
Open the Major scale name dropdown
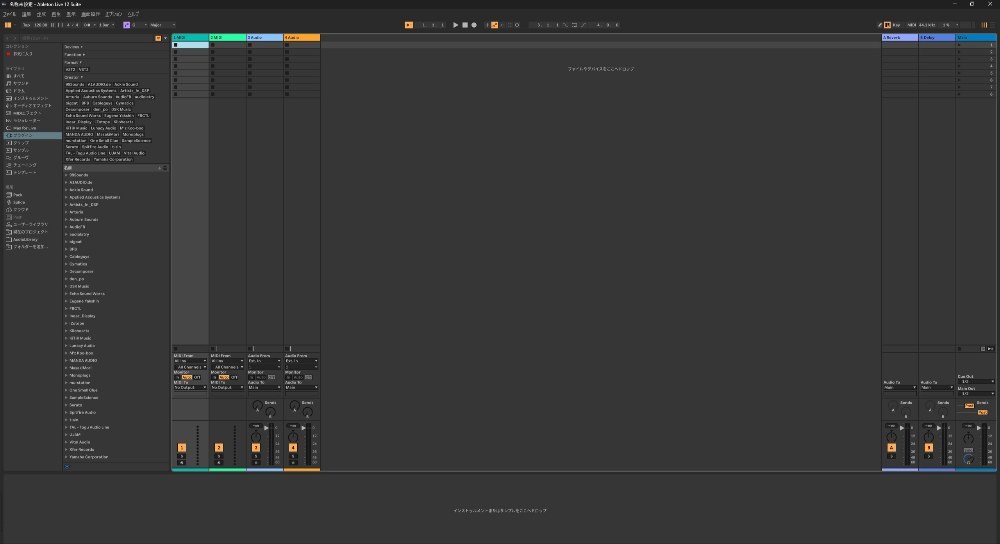tap(162, 25)
